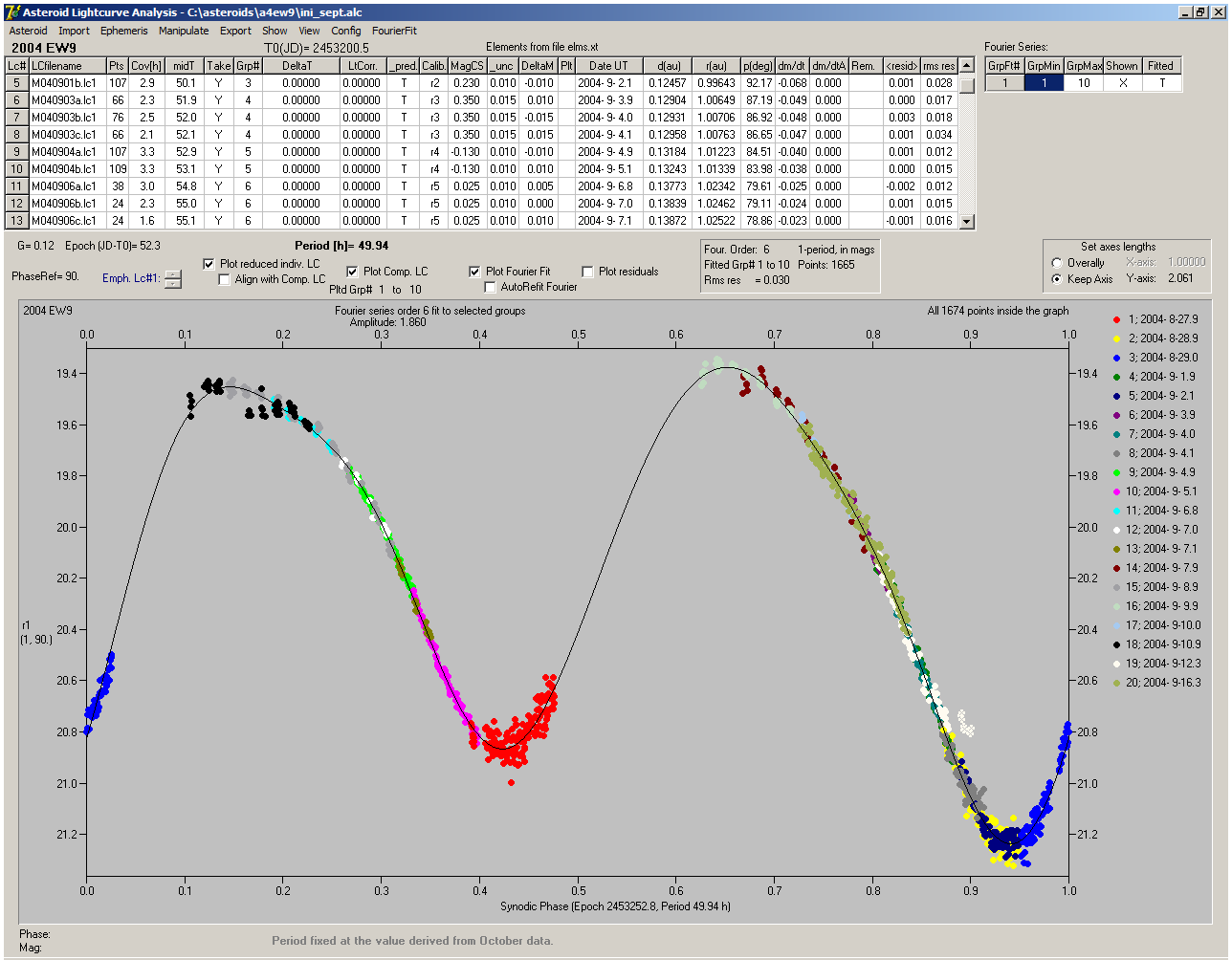Click the application icon in title bar
Image resolution: width=1232 pixels, height=960 pixels.
[12, 11]
